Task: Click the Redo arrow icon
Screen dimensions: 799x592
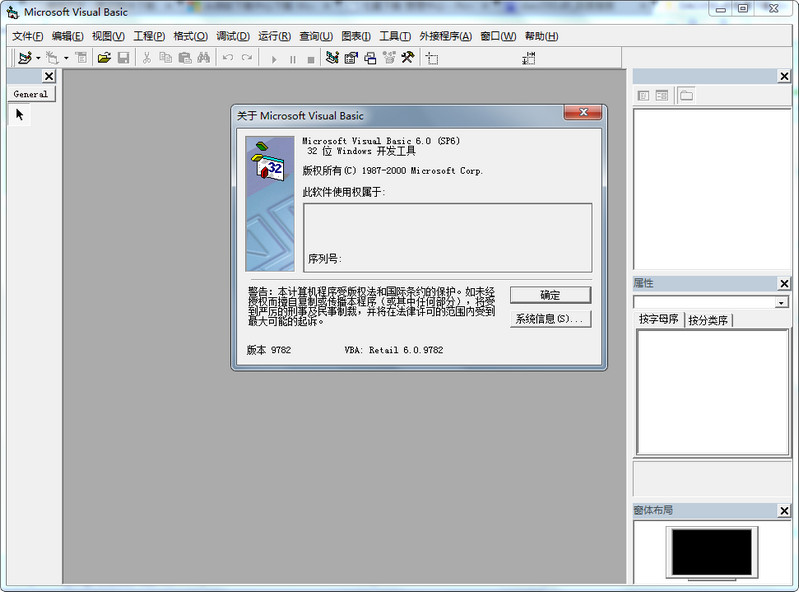Action: pos(247,58)
